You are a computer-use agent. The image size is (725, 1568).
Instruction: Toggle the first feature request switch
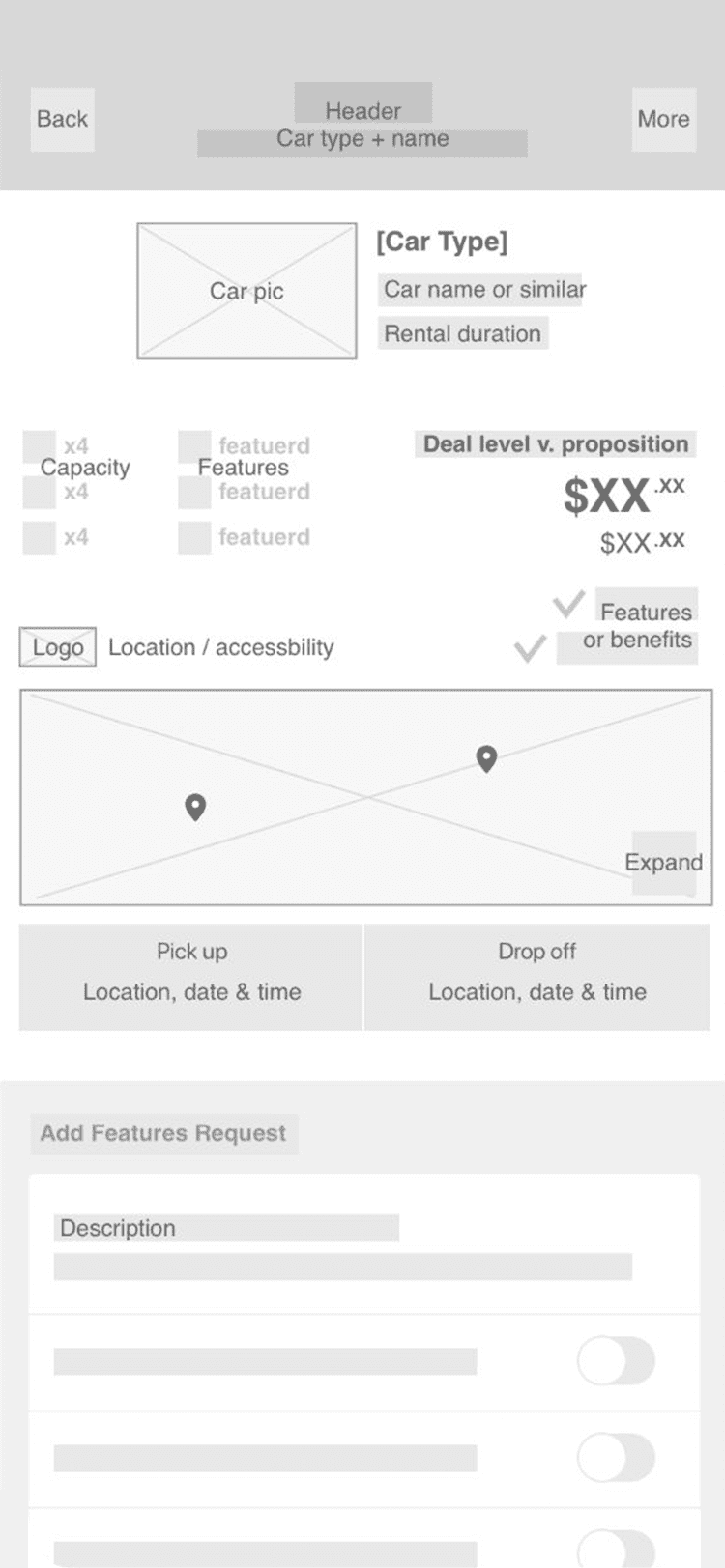[616, 1361]
